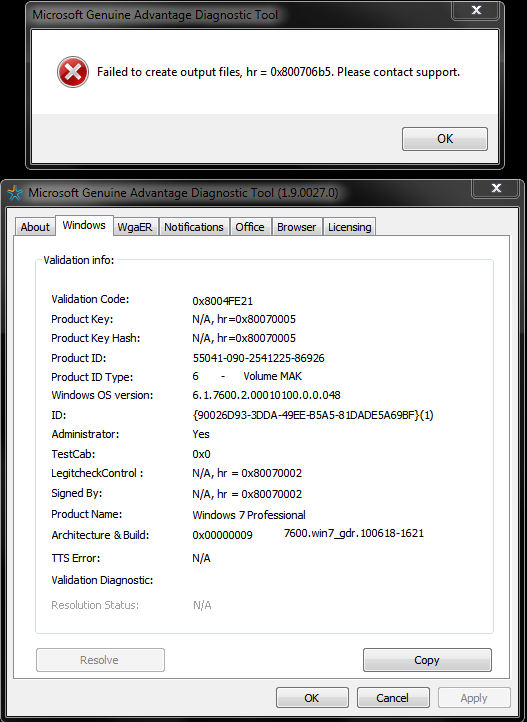Click the Product Key N/A, hr=0x80070005 value
The width and height of the screenshot is (527, 722).
[244, 319]
